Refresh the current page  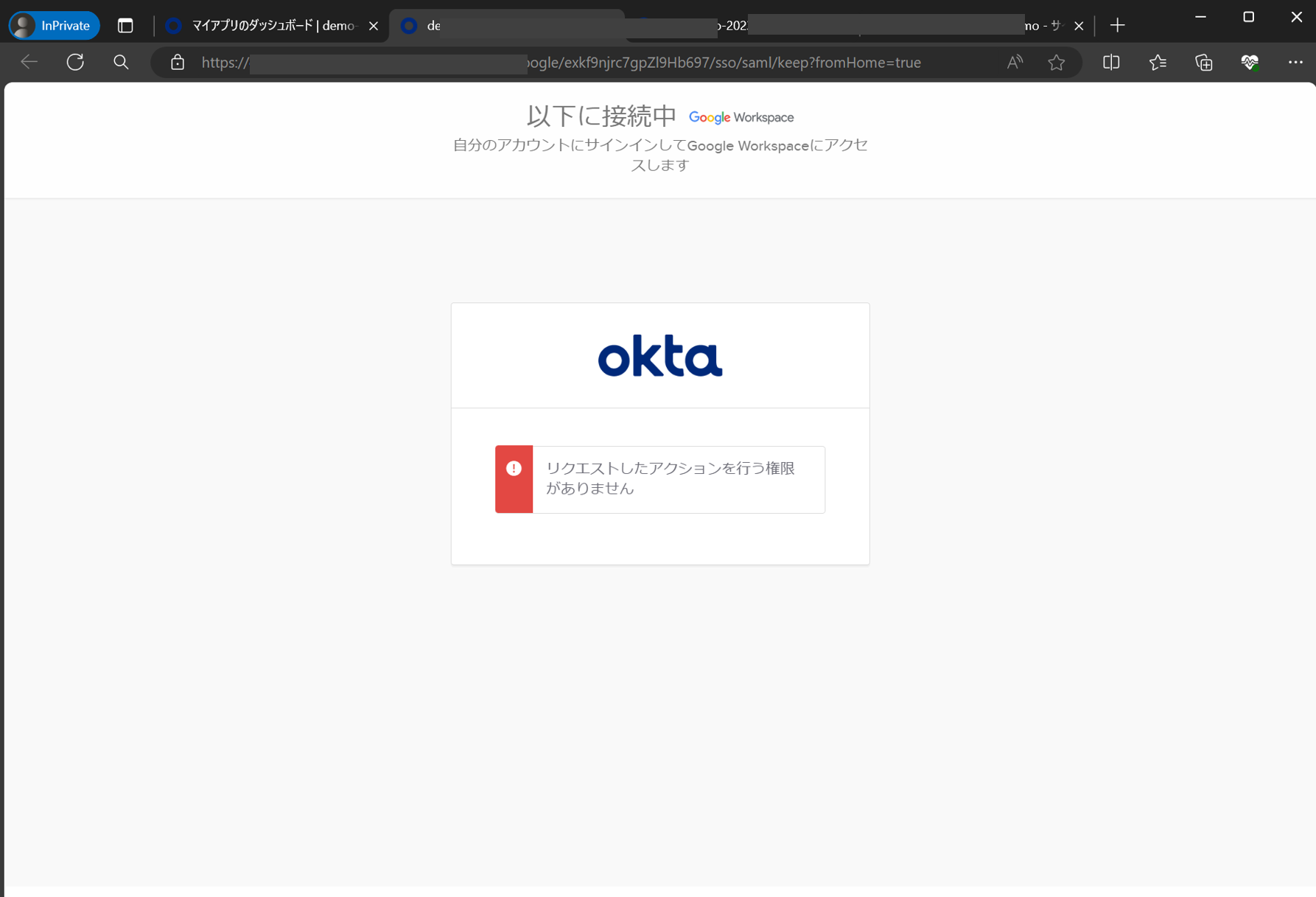point(75,63)
